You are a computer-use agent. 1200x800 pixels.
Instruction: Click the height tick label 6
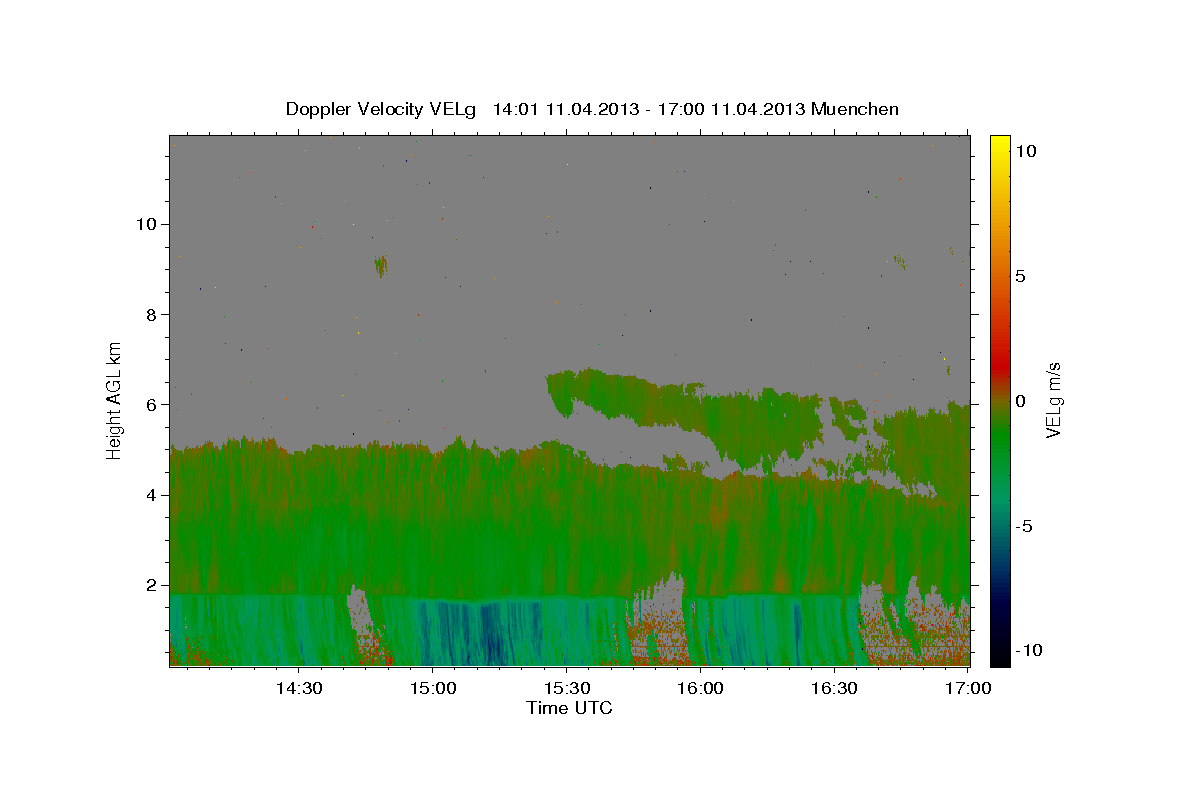coord(150,405)
